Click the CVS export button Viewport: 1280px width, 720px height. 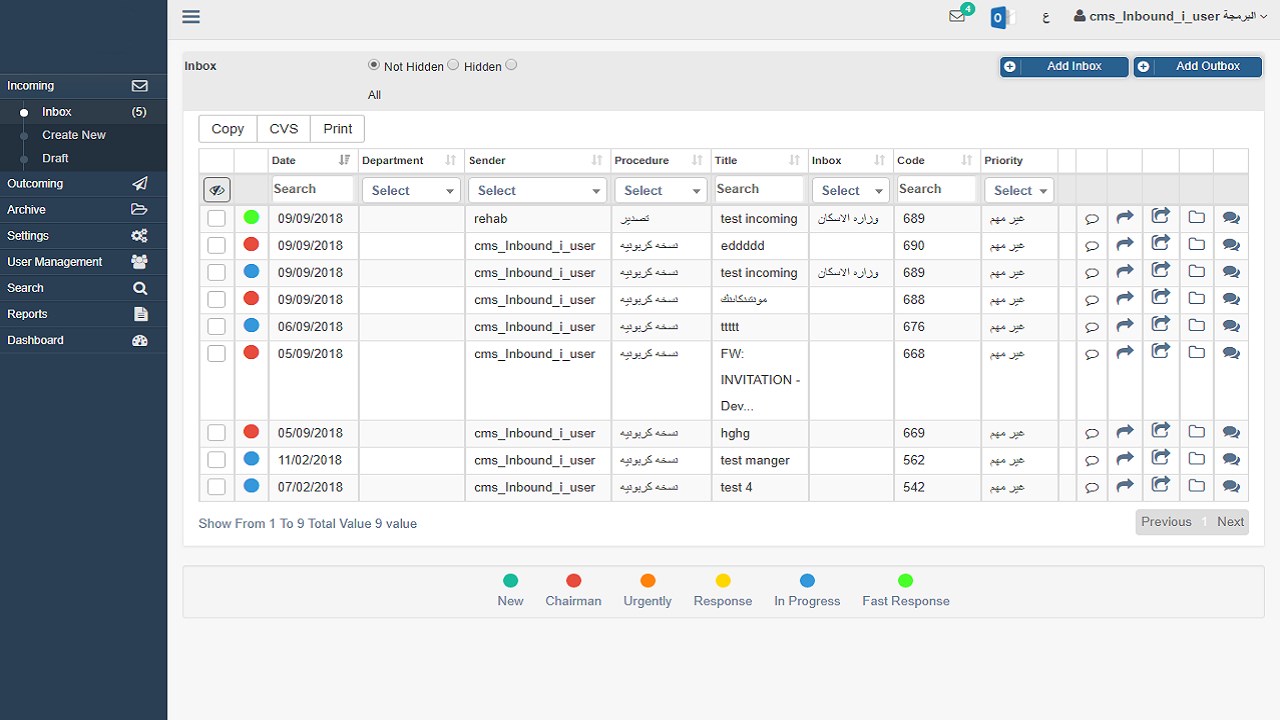pyautogui.click(x=284, y=129)
